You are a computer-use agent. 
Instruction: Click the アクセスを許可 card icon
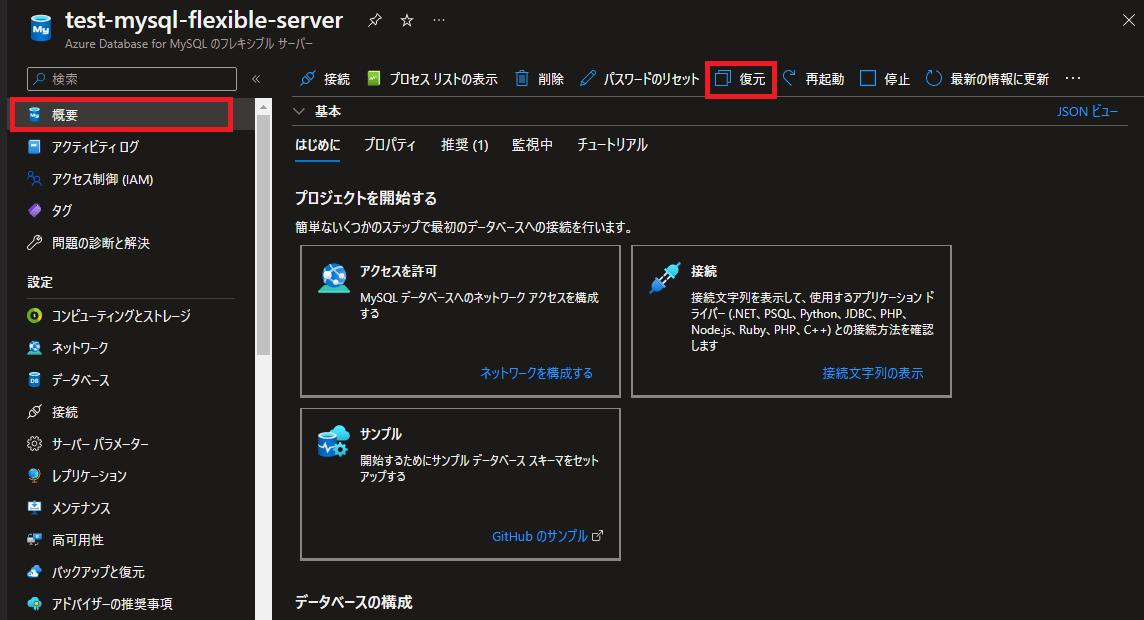(x=334, y=279)
